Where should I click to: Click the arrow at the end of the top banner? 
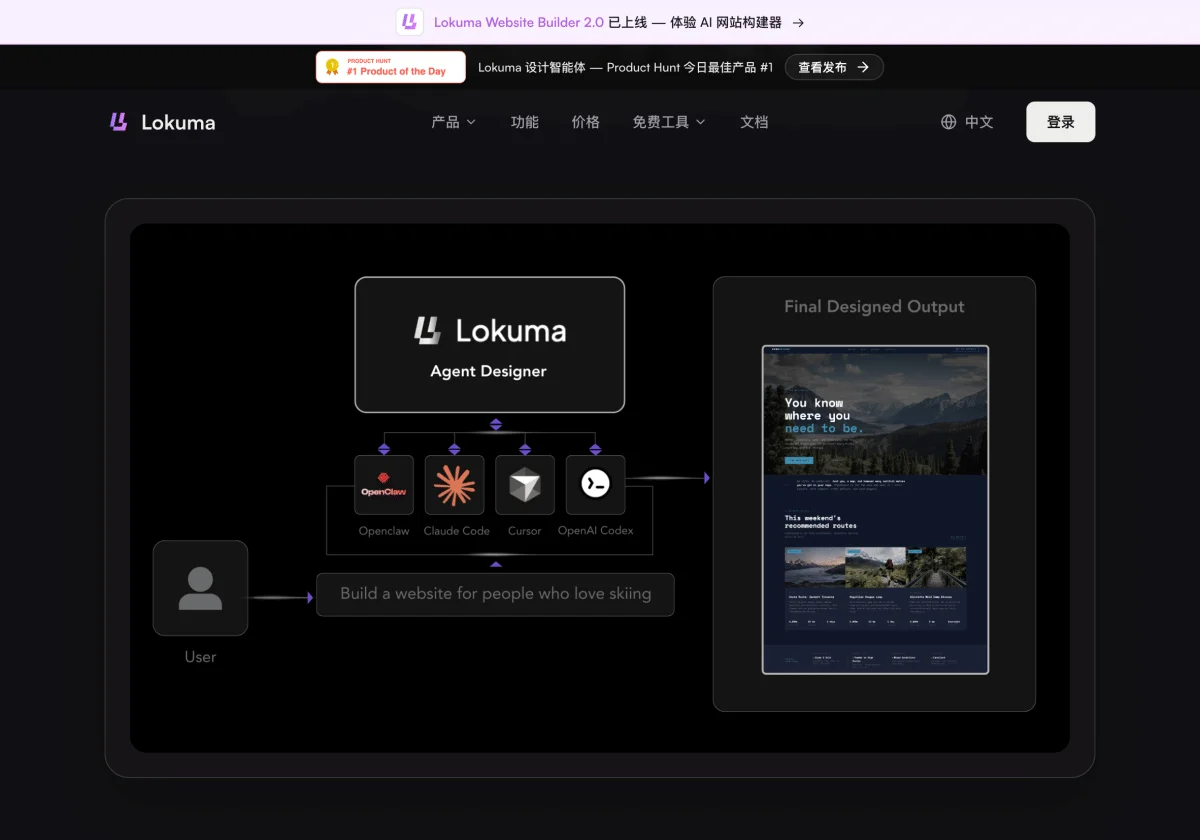click(798, 22)
